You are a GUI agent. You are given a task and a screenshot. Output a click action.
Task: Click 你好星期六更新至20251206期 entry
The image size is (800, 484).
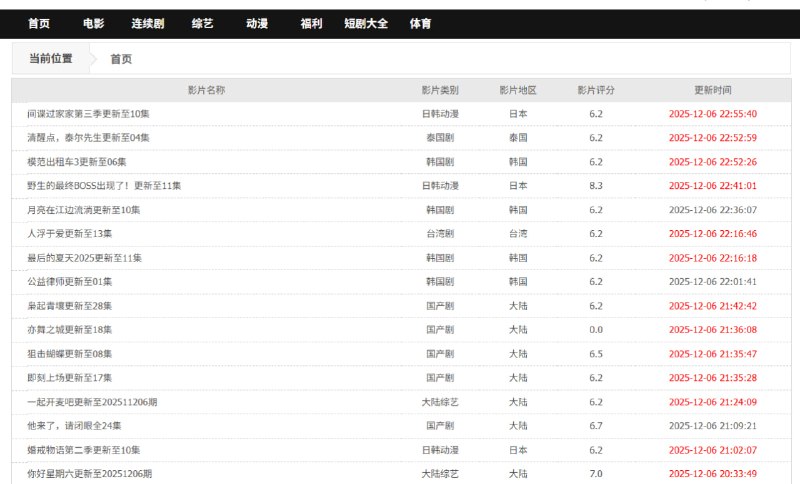pyautogui.click(x=89, y=474)
